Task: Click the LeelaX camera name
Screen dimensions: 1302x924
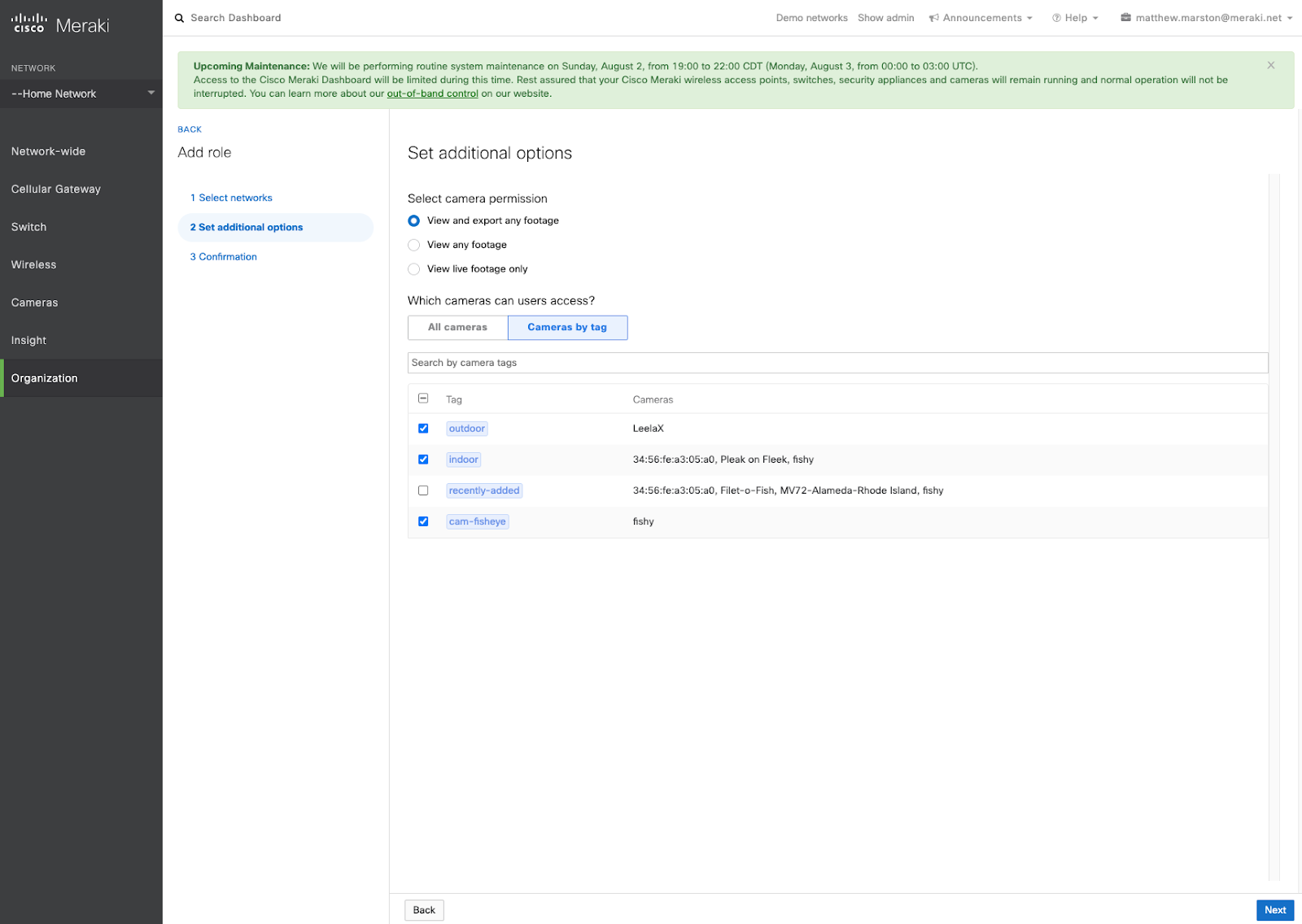Action: (649, 429)
